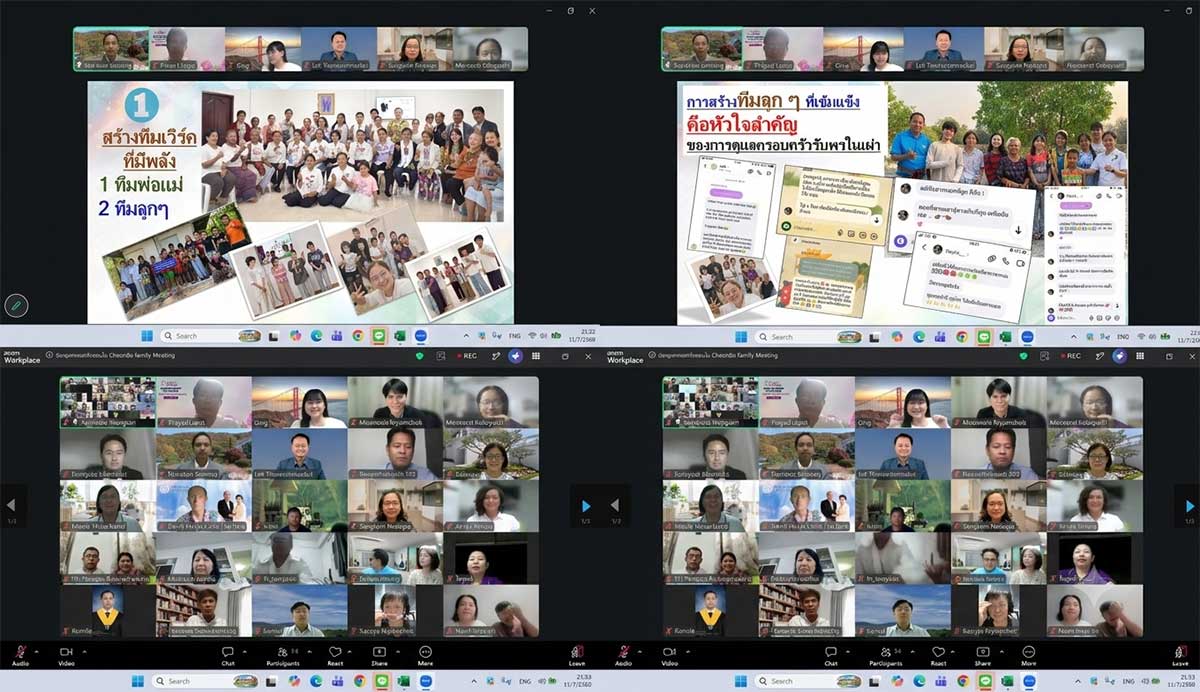Image resolution: width=1200 pixels, height=692 pixels.
Task: Open React menu in lower-left Zoom window
Action: (x=334, y=655)
